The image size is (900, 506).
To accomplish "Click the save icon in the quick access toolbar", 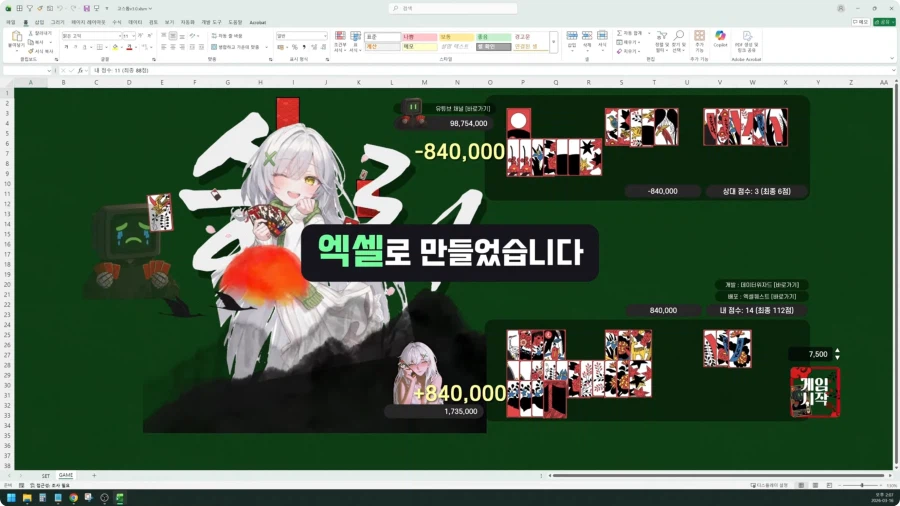I will tap(87, 9).
